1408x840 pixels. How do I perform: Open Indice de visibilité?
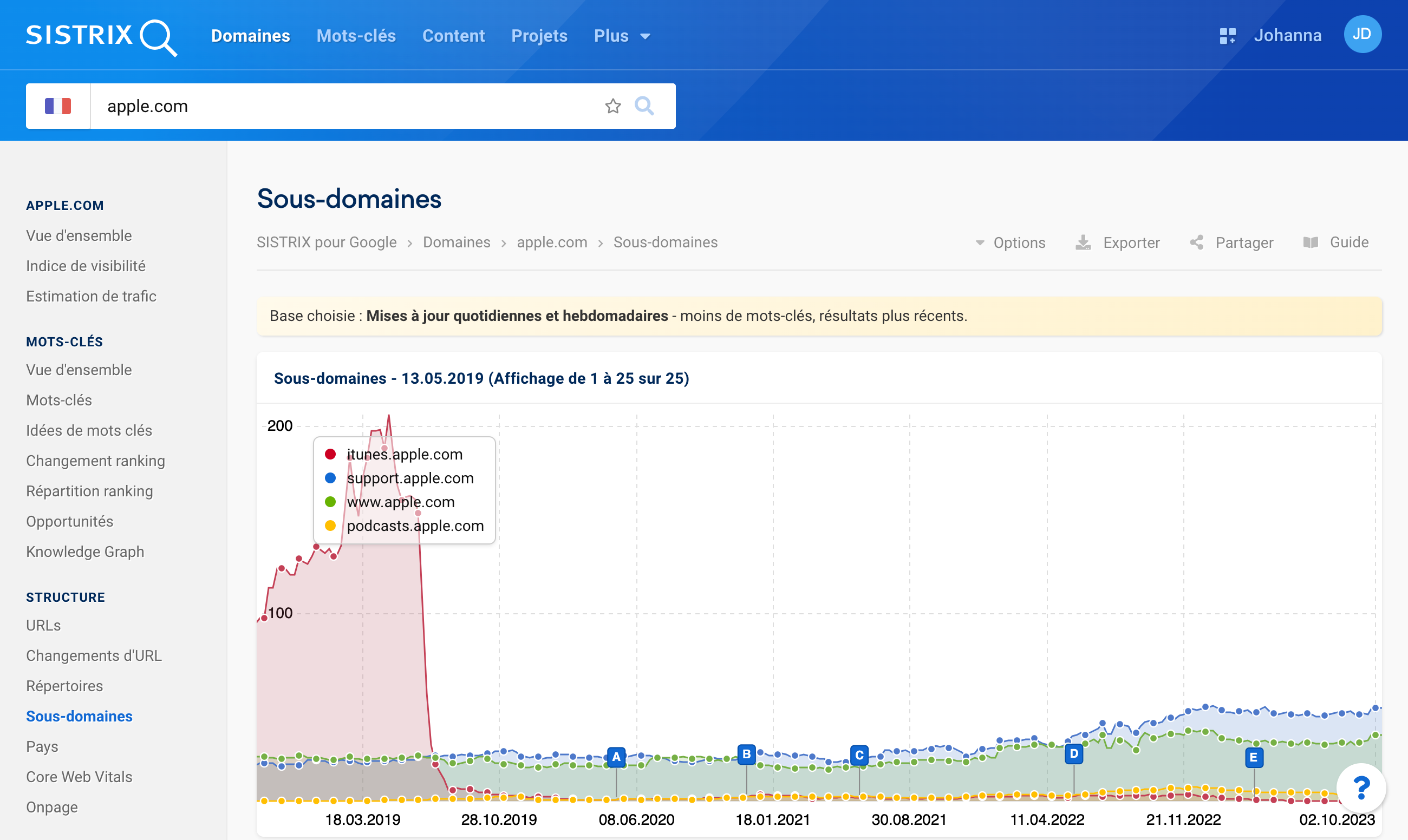86,266
